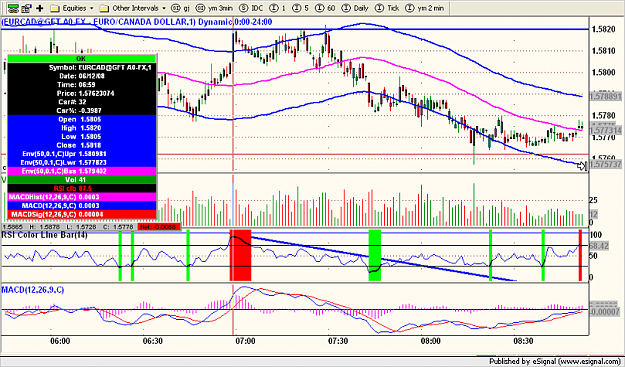The height and width of the screenshot is (367, 625).
Task: Open the properties sheet toolbar icon
Action: click(x=27, y=8)
